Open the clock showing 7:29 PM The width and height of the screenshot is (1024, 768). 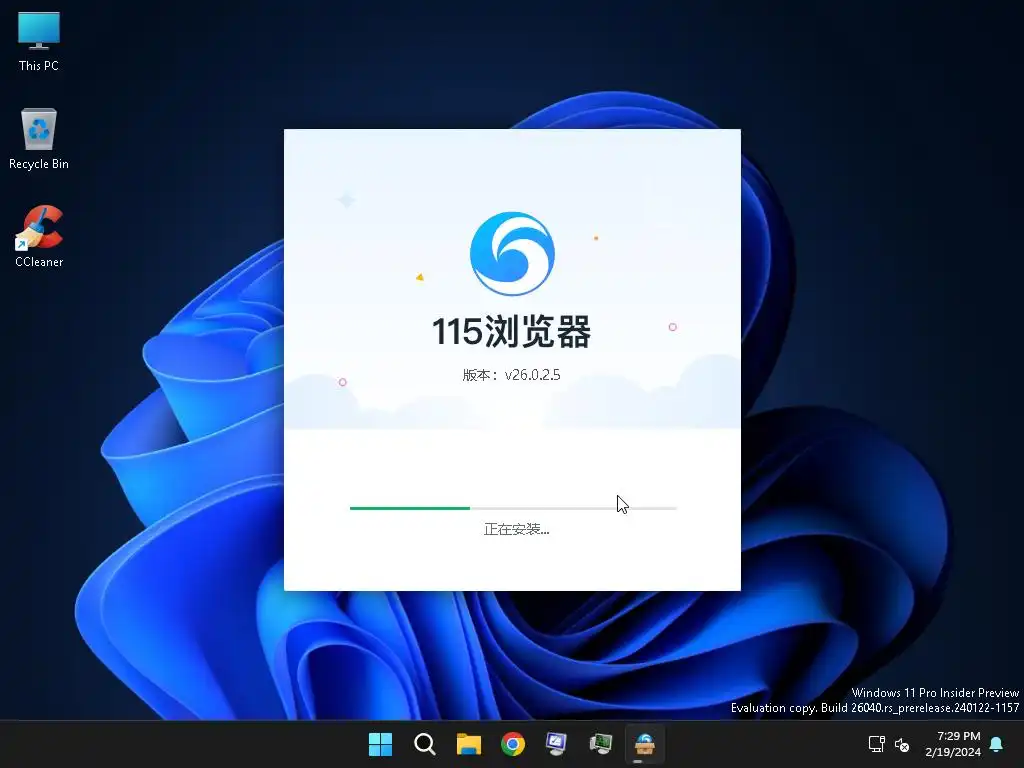coord(953,744)
